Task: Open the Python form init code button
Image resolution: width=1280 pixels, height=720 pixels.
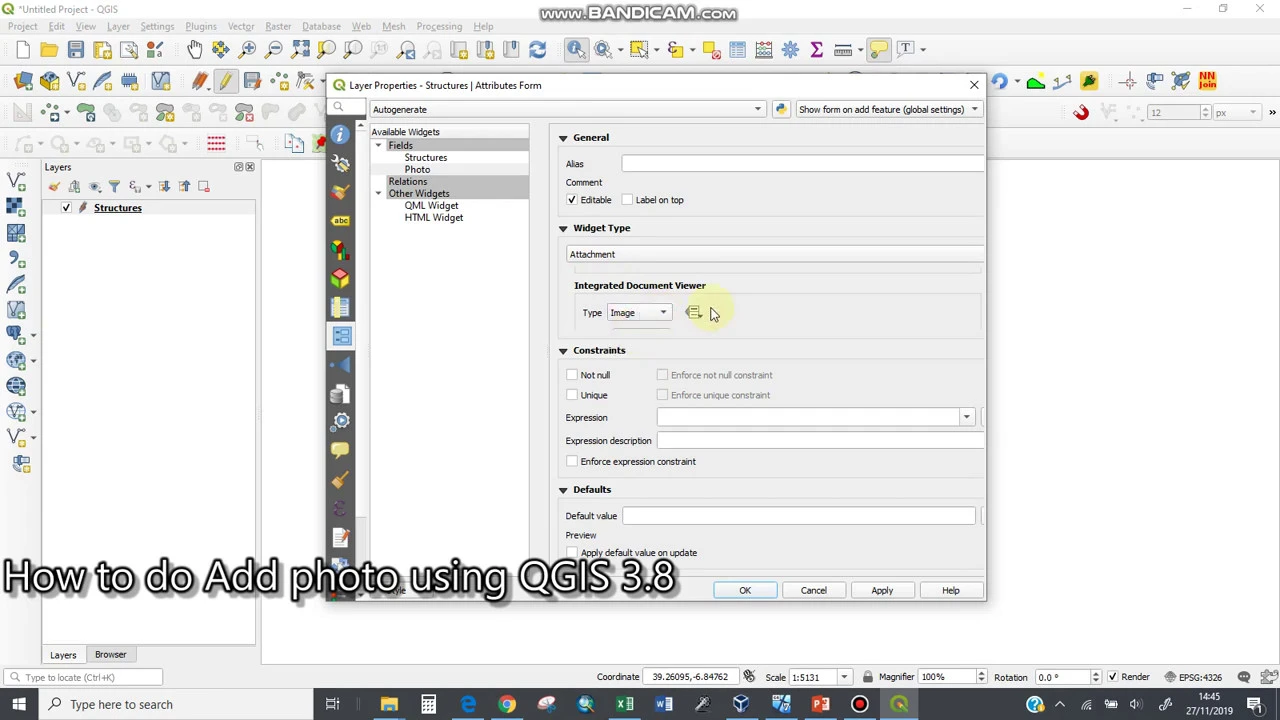Action: [x=781, y=109]
